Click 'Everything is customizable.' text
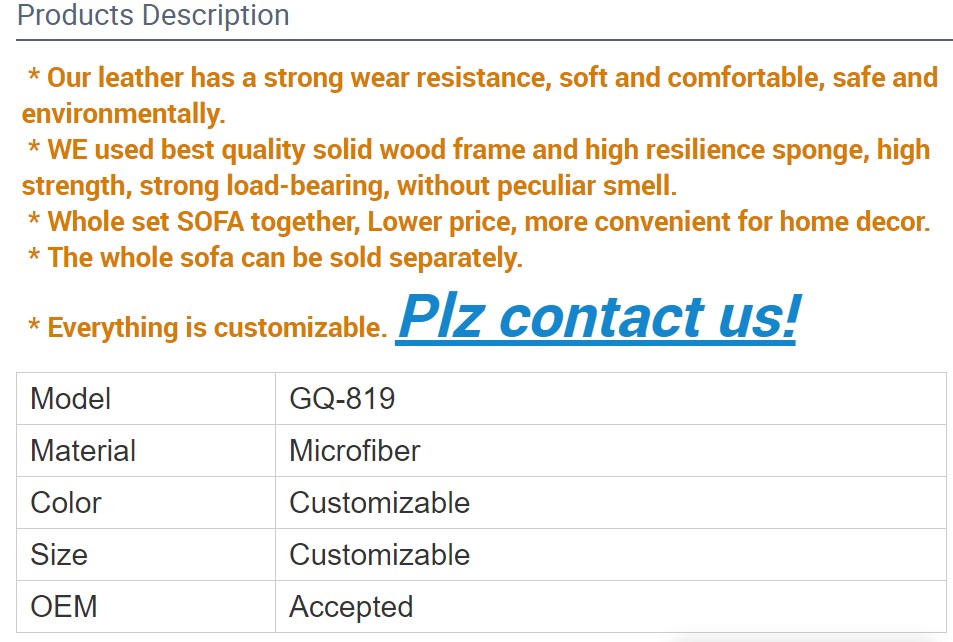Image resolution: width=953 pixels, height=642 pixels. [208, 327]
